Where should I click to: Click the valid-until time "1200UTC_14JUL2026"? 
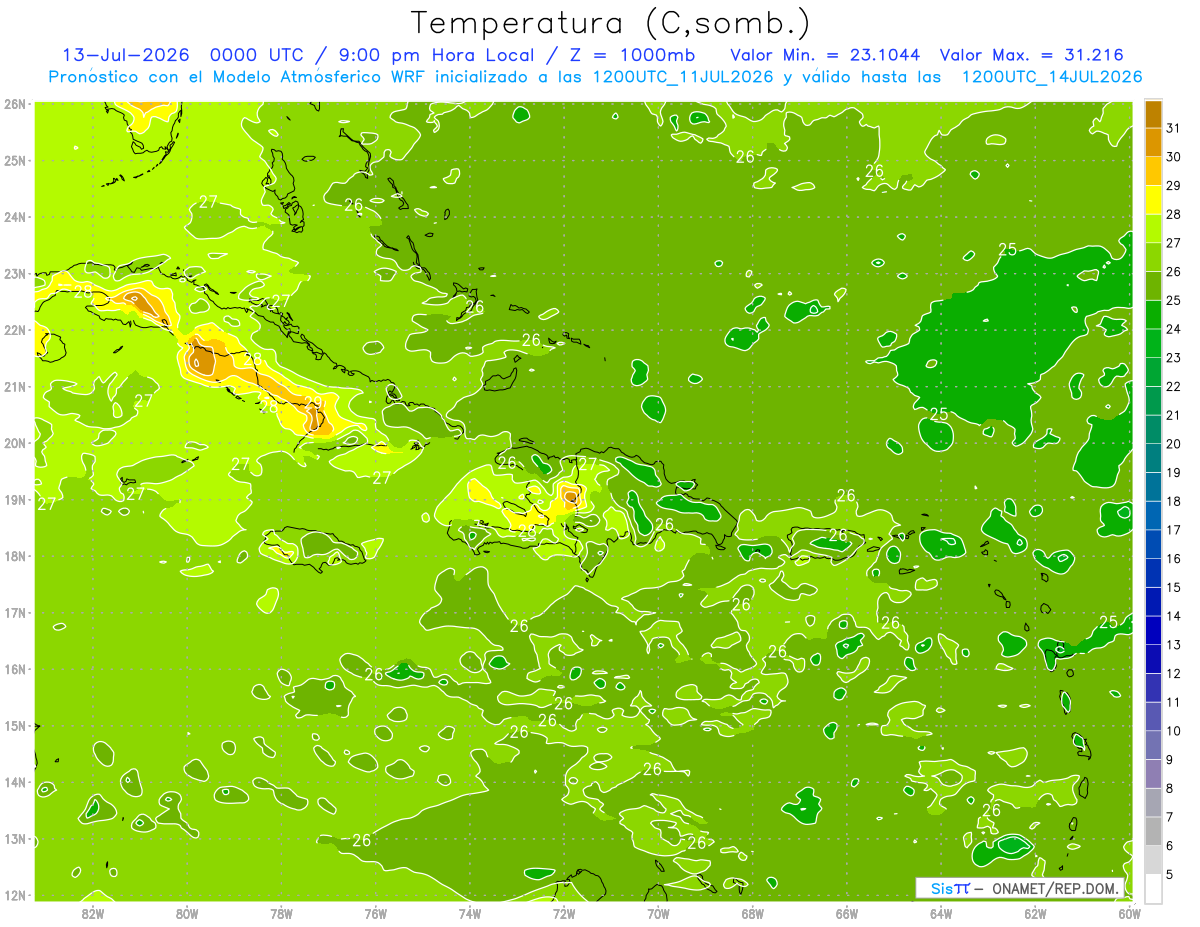[1052, 76]
